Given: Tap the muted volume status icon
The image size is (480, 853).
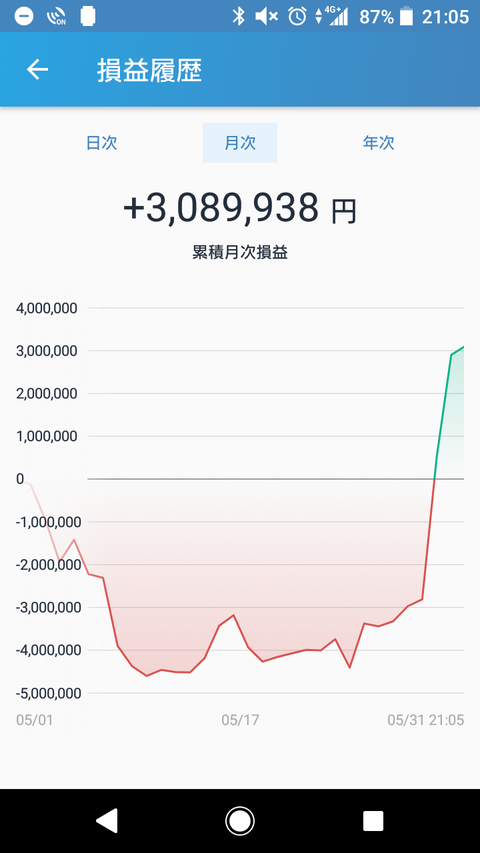Looking at the screenshot, I should point(266,17).
